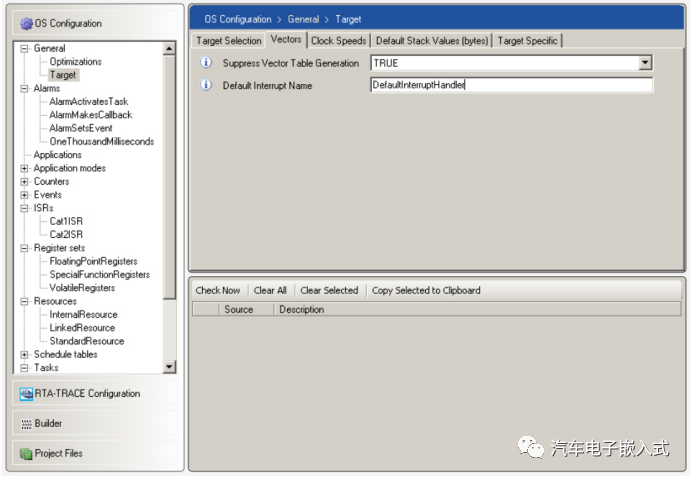This screenshot has height=479, width=692.
Task: Click General in the breadcrumb
Action: point(303,19)
